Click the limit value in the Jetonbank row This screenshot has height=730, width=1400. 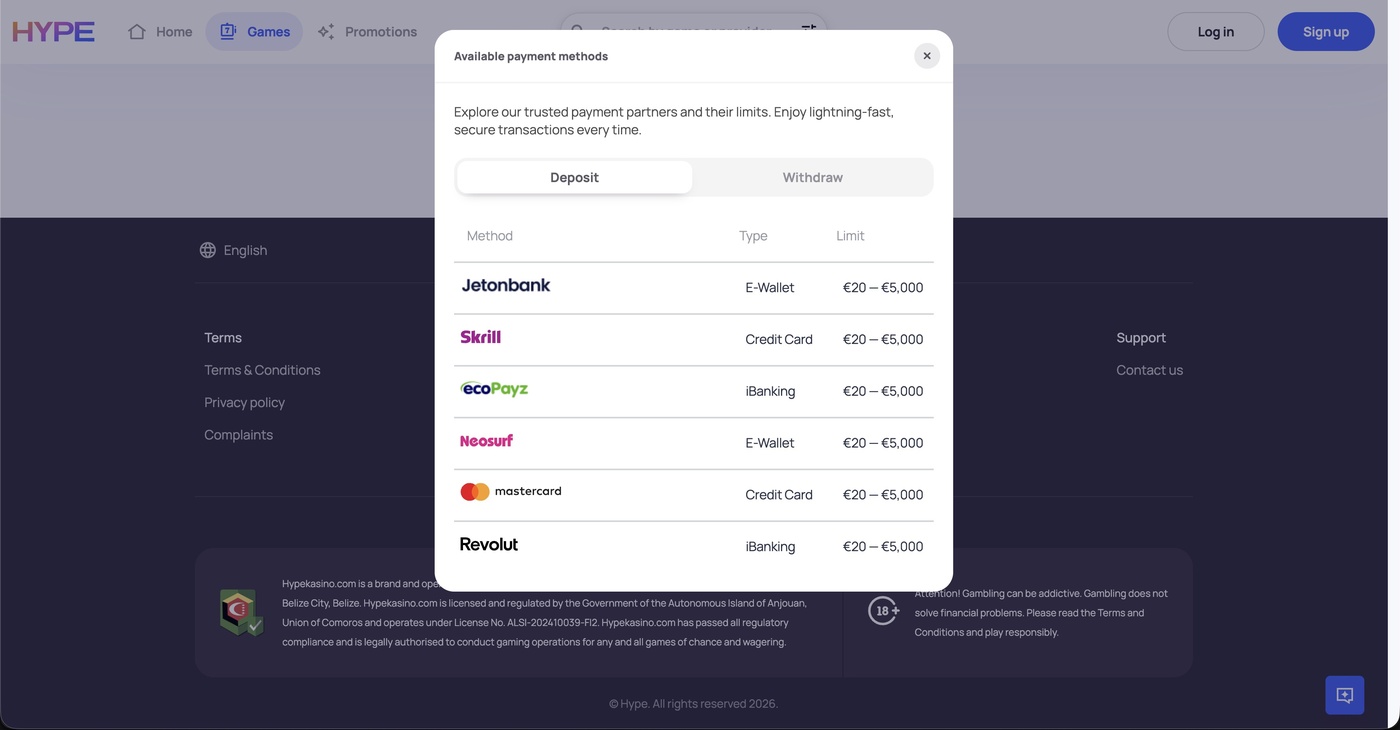883,287
